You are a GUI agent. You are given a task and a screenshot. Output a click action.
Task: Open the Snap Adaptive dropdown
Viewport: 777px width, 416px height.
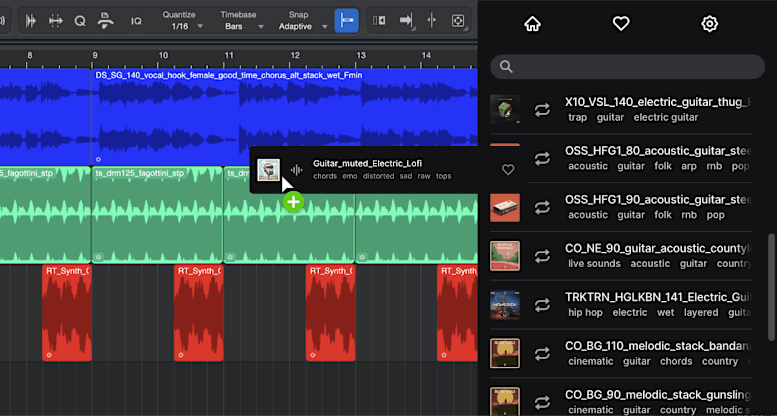(298, 26)
